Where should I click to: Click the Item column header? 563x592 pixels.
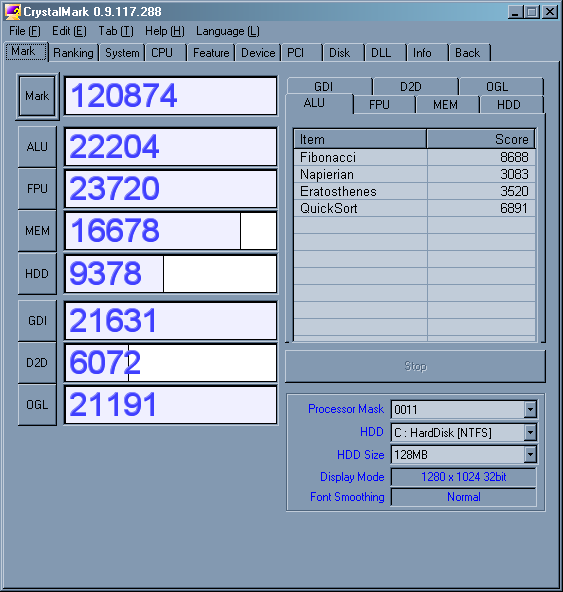(360, 139)
